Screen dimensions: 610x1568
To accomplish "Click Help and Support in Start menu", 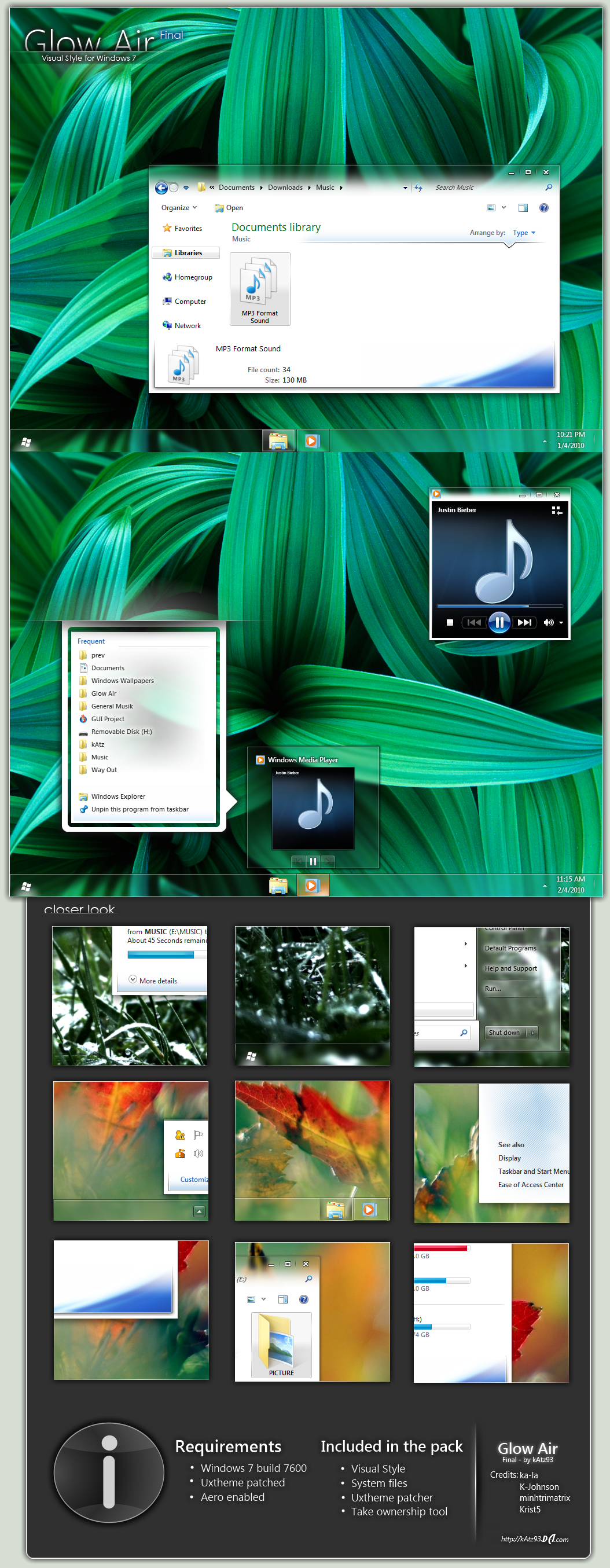I will click(x=511, y=968).
